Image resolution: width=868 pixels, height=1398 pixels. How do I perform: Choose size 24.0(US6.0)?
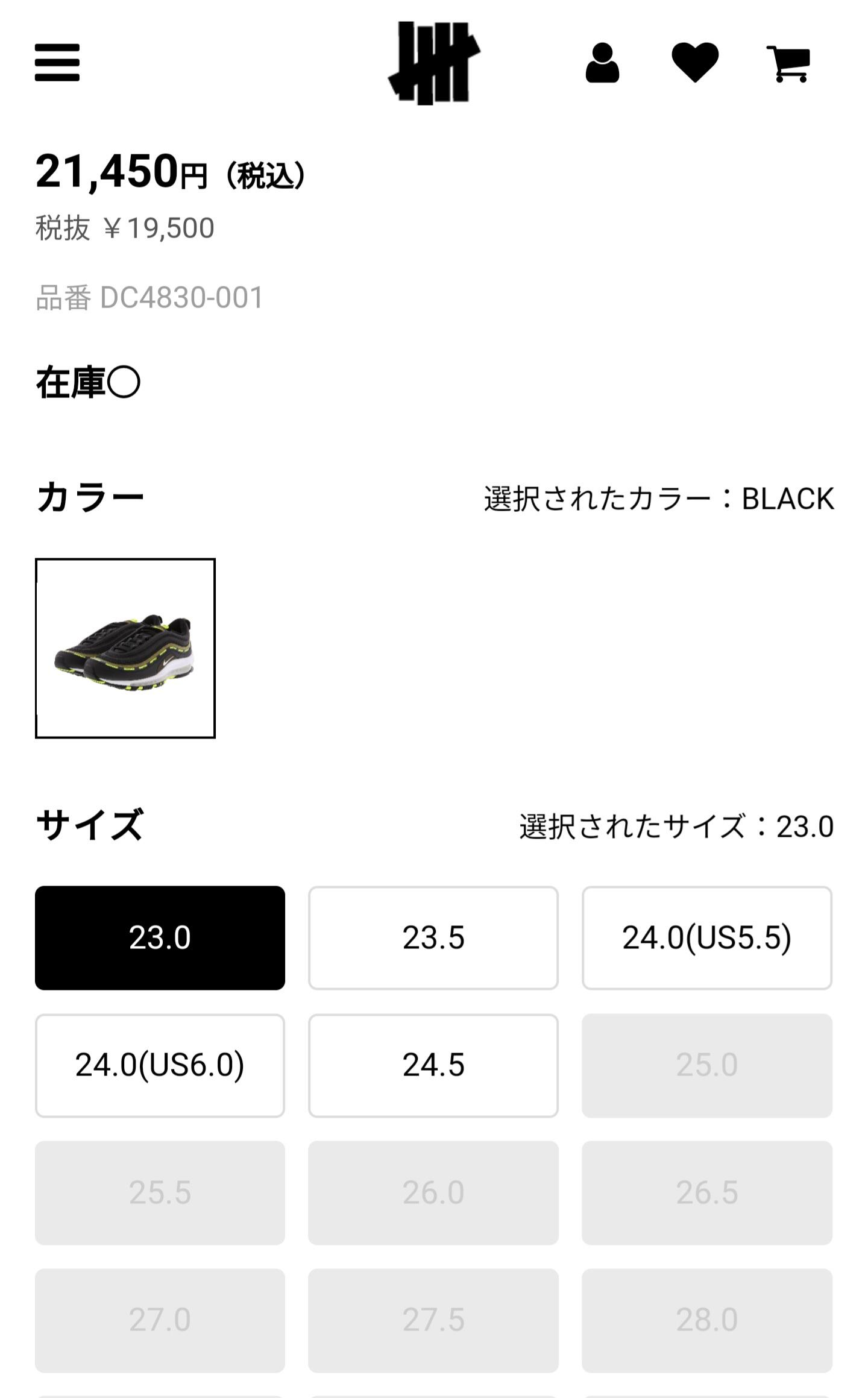click(160, 1065)
